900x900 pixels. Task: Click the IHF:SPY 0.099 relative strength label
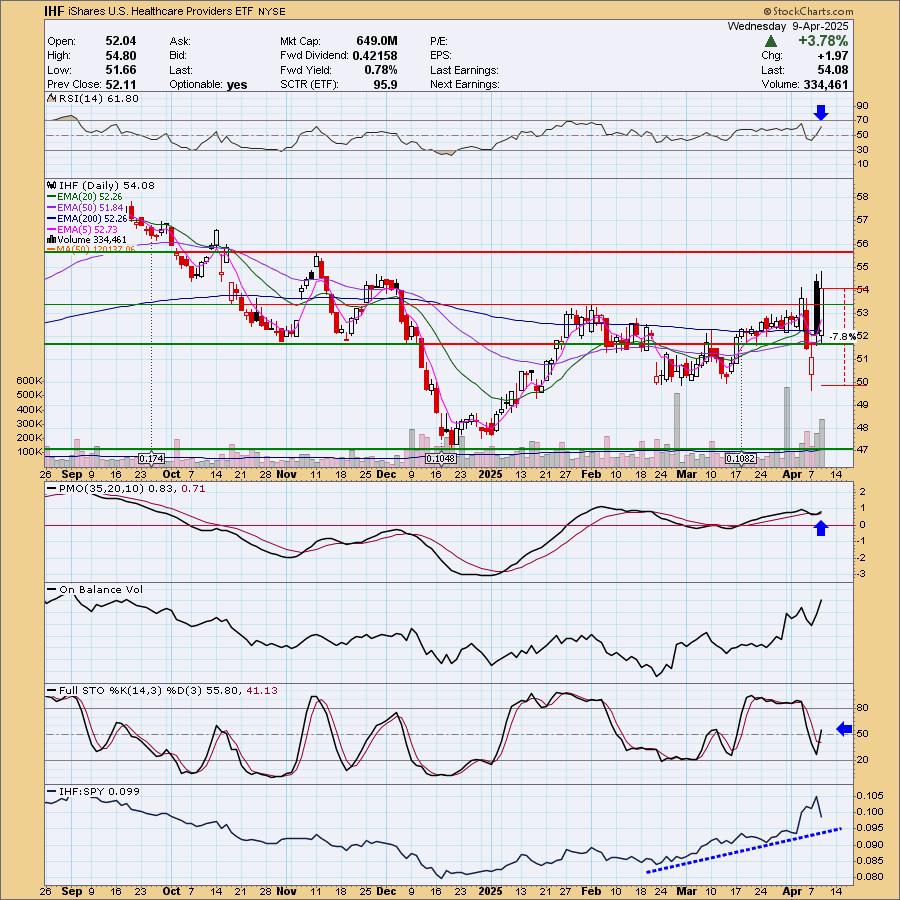click(99, 792)
